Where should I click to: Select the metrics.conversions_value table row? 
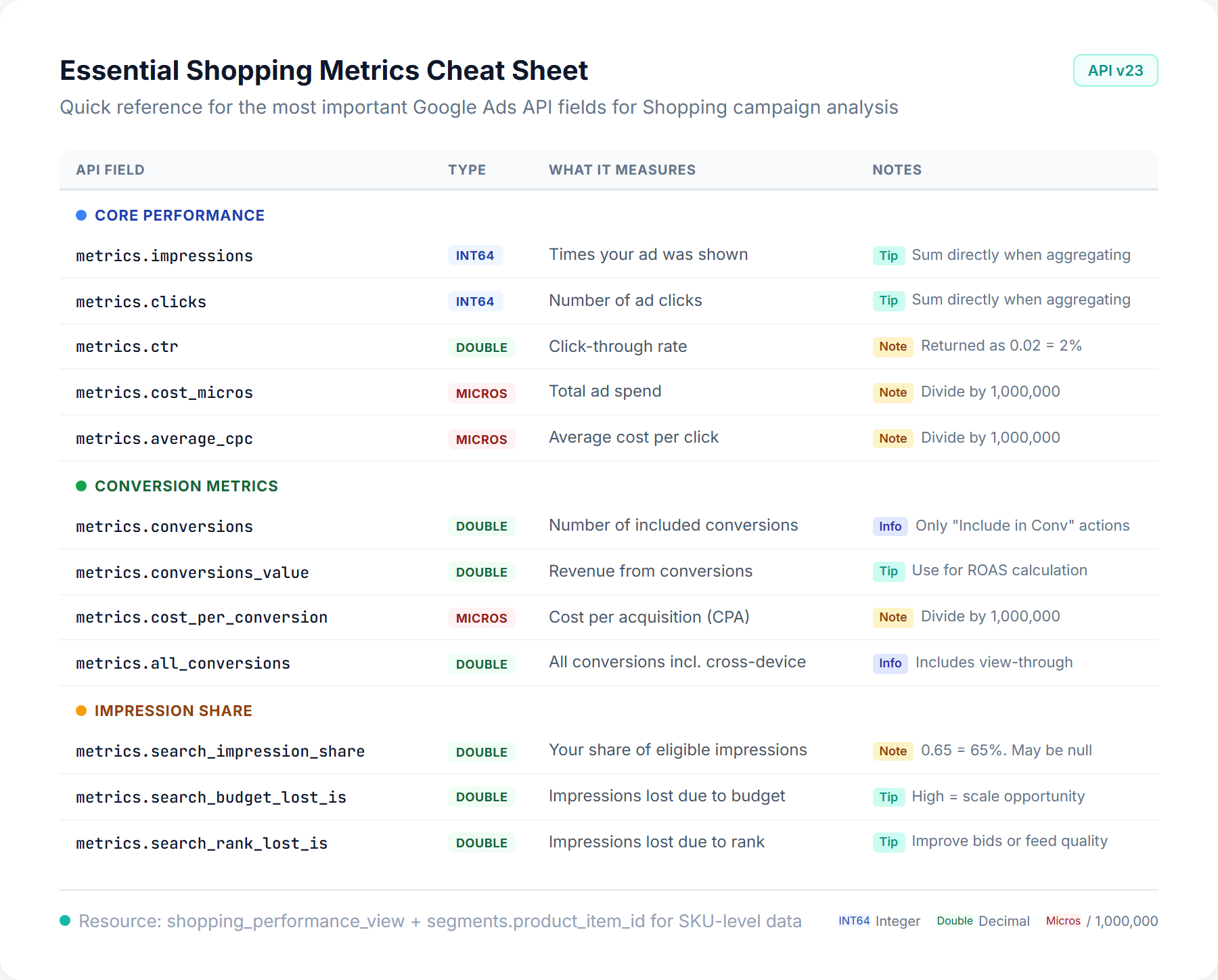(609, 572)
